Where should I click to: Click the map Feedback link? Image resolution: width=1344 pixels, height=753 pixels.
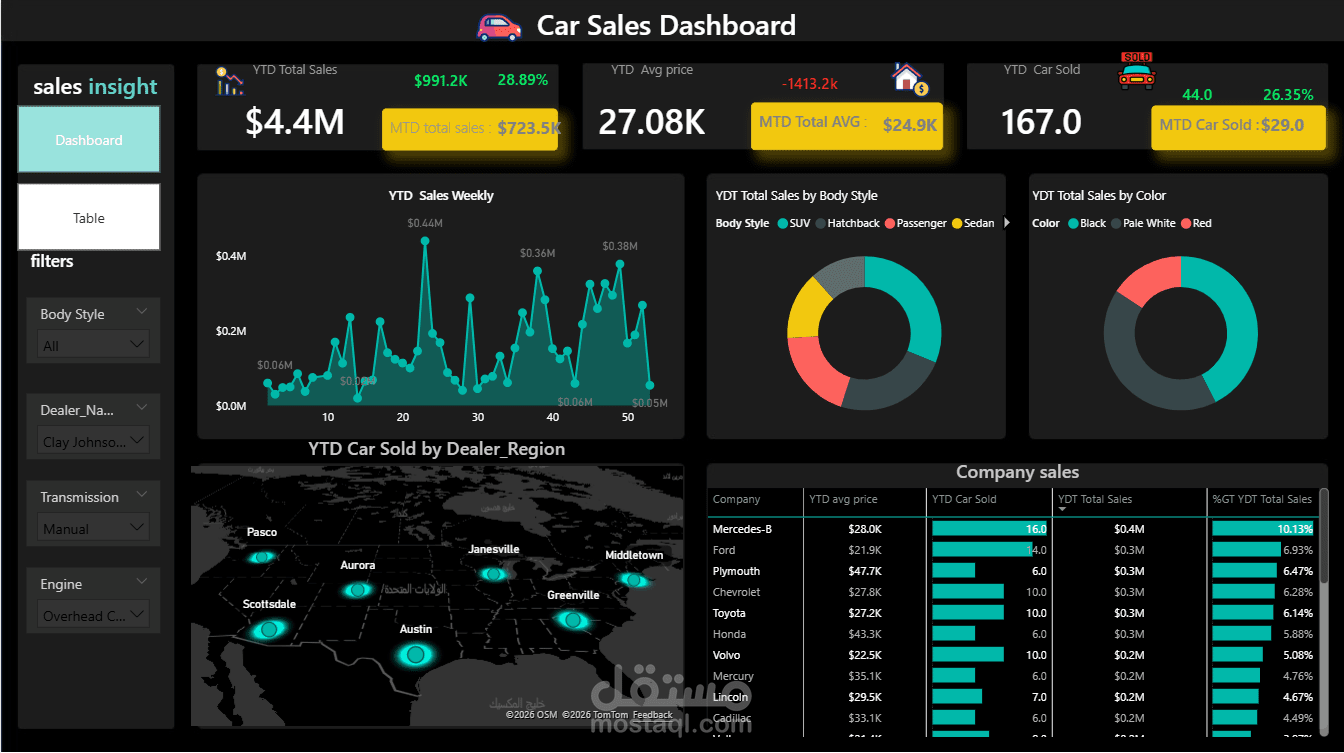[653, 715]
